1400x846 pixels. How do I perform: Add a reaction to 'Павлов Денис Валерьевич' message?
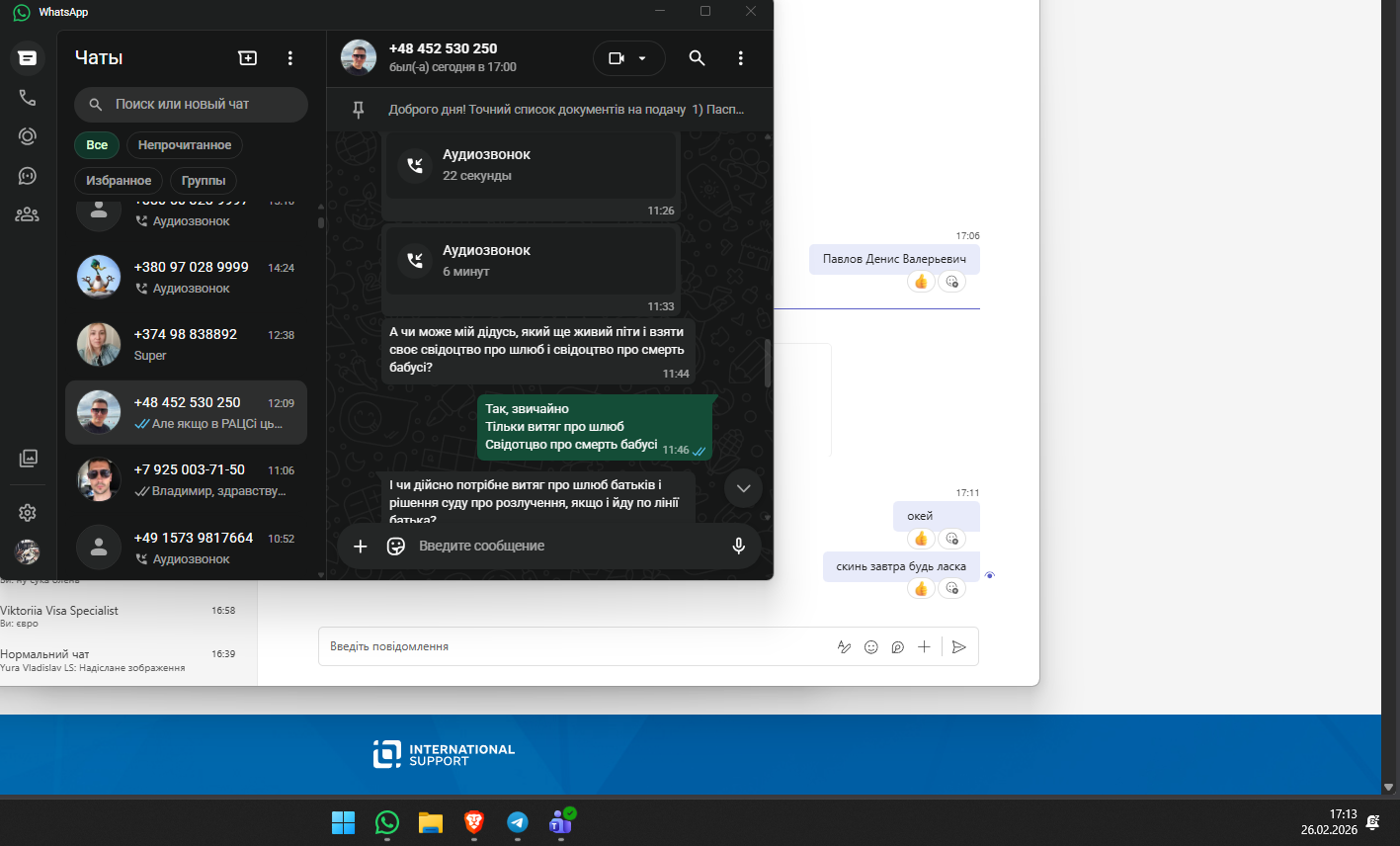951,282
